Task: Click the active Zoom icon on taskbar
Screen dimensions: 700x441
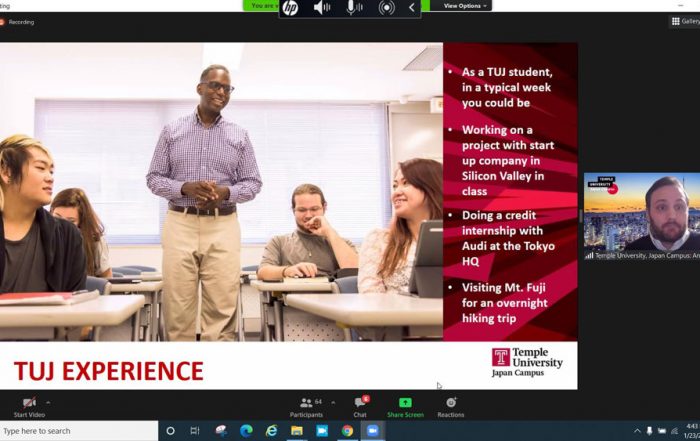Action: point(373,431)
